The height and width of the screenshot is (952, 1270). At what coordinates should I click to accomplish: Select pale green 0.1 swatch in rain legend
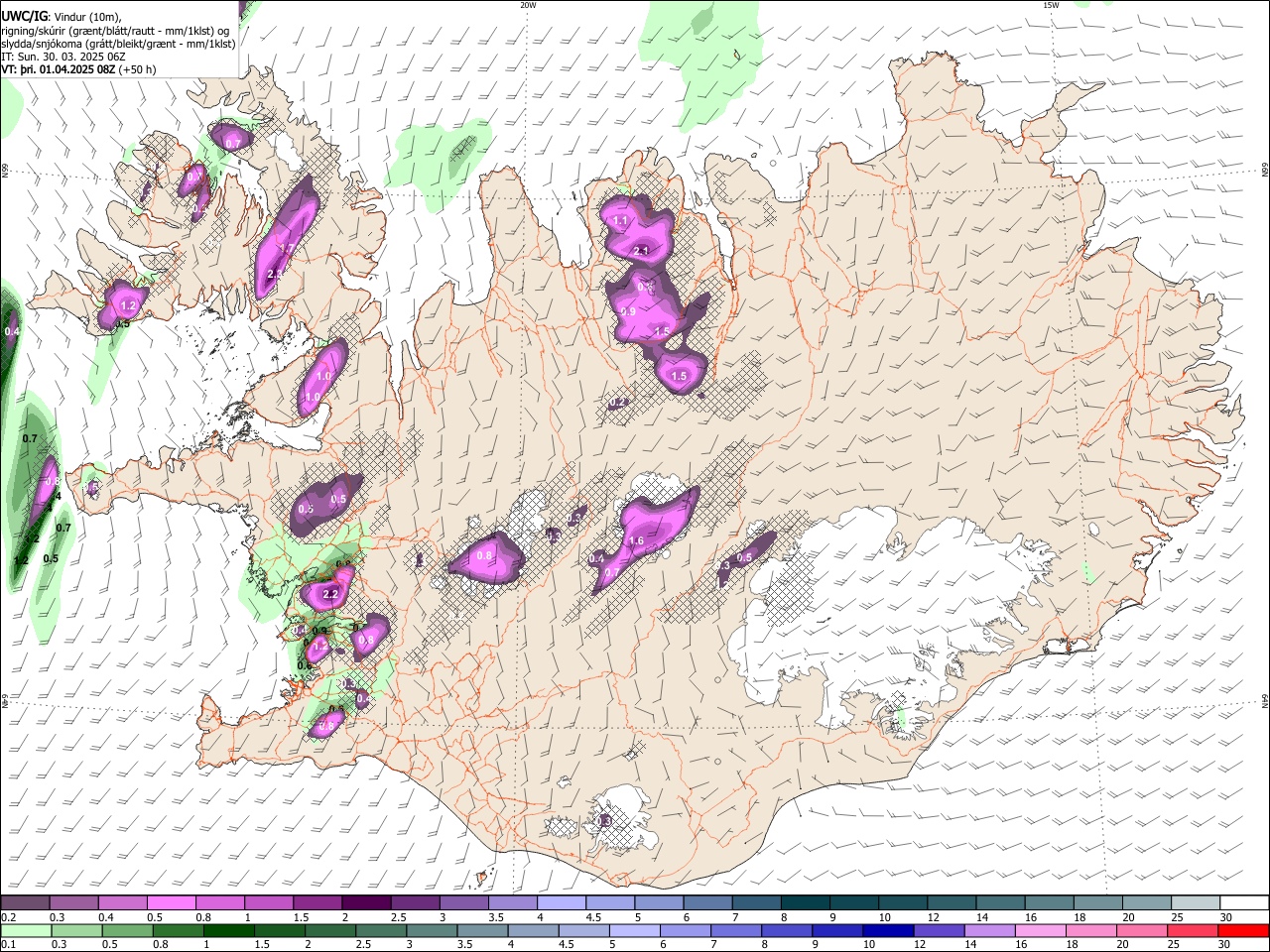point(26,931)
